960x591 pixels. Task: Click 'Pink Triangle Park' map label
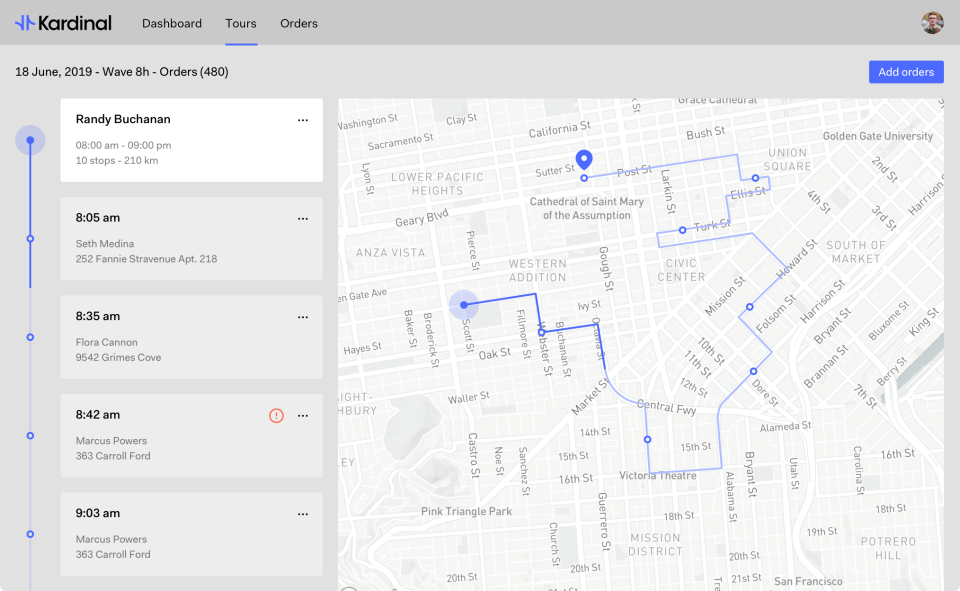point(467,511)
